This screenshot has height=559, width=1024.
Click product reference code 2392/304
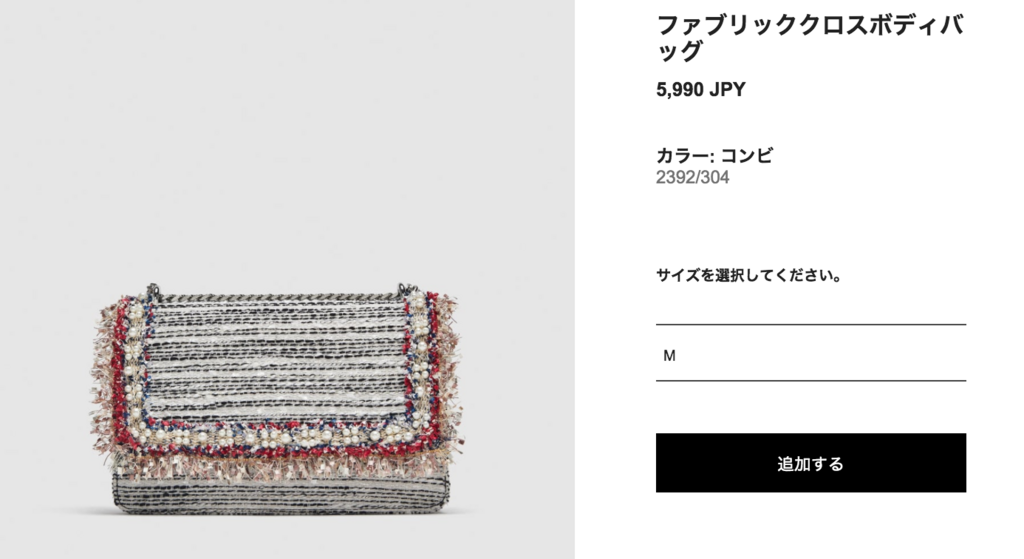[692, 177]
